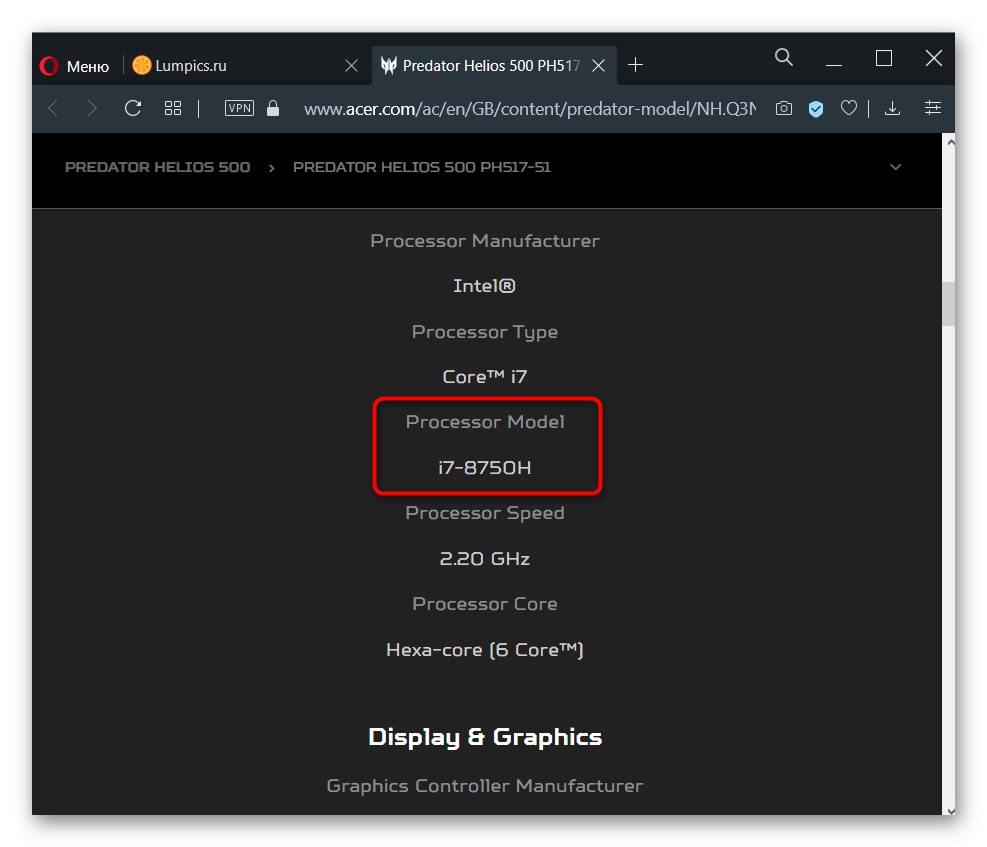Click the PREDATOR HELIOS 500 PH517-51 breadcrumb
This screenshot has height=847, width=987.
[422, 167]
